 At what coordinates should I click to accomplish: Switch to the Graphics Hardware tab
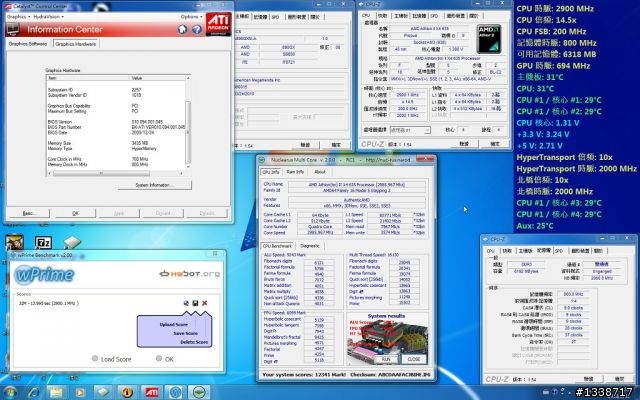76,44
